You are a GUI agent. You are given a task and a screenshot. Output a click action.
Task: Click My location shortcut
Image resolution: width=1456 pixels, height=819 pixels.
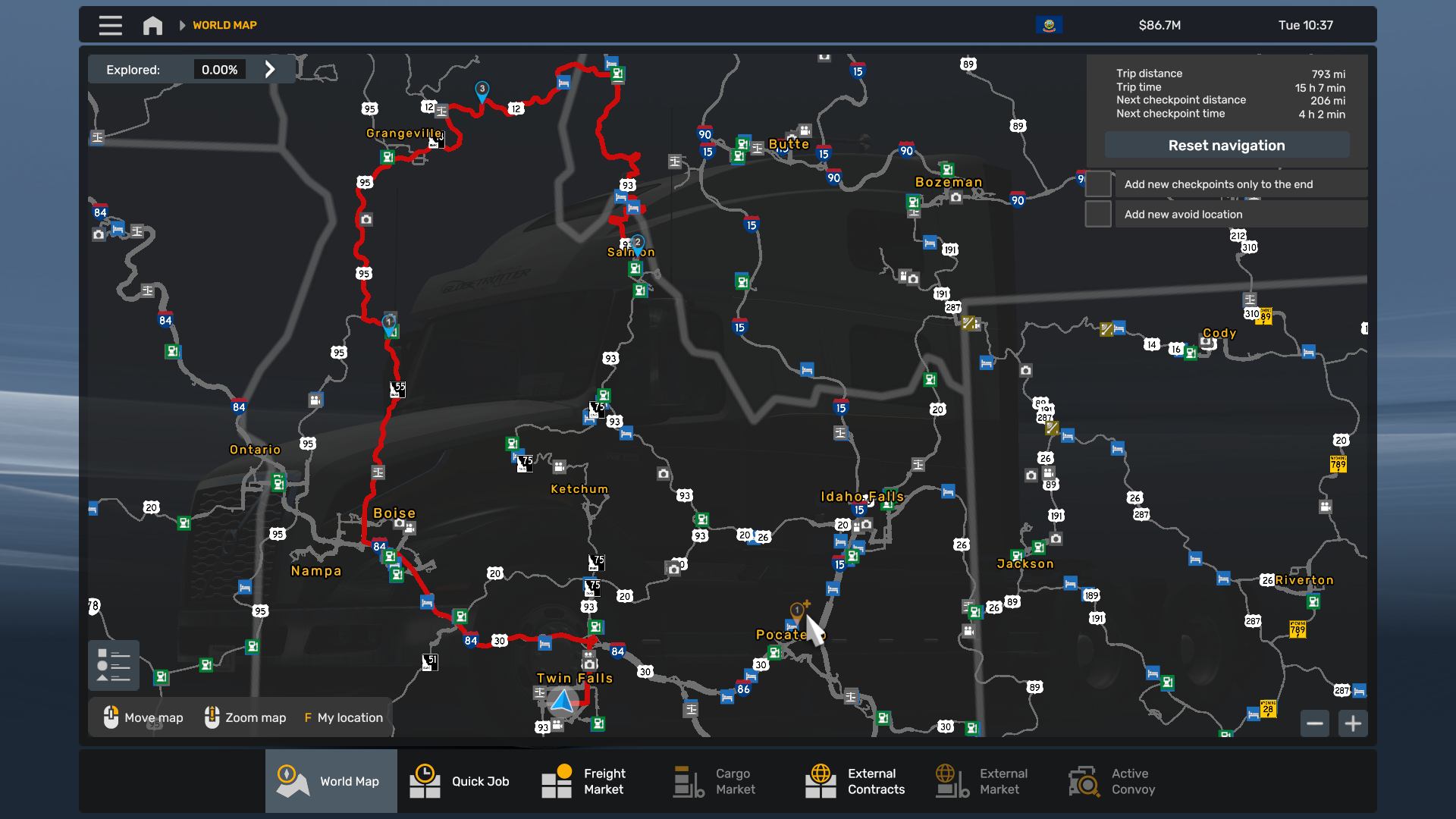(x=344, y=717)
